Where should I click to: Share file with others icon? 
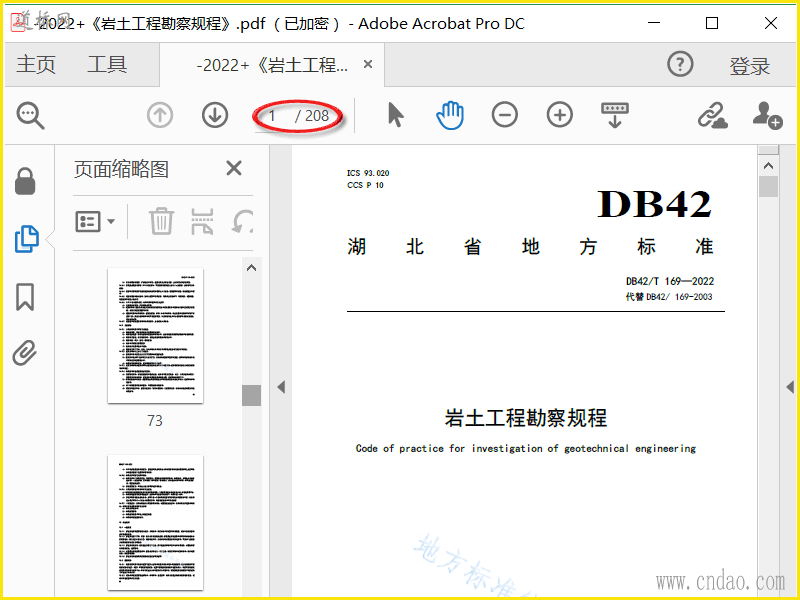(x=767, y=115)
